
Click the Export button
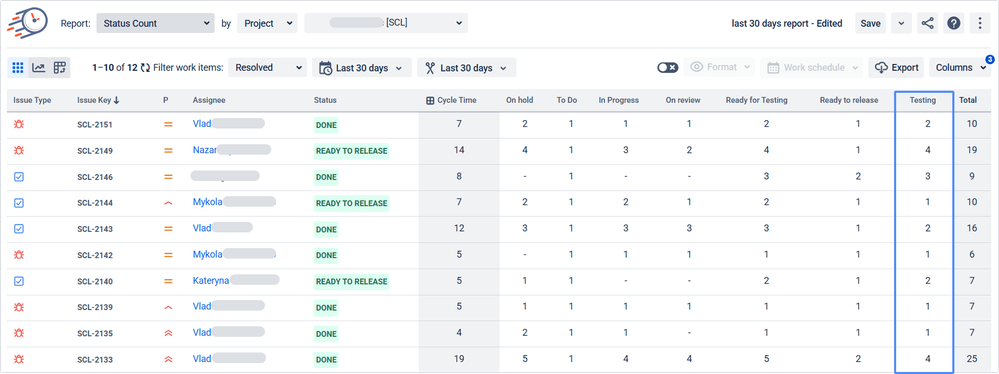pyautogui.click(x=897, y=68)
